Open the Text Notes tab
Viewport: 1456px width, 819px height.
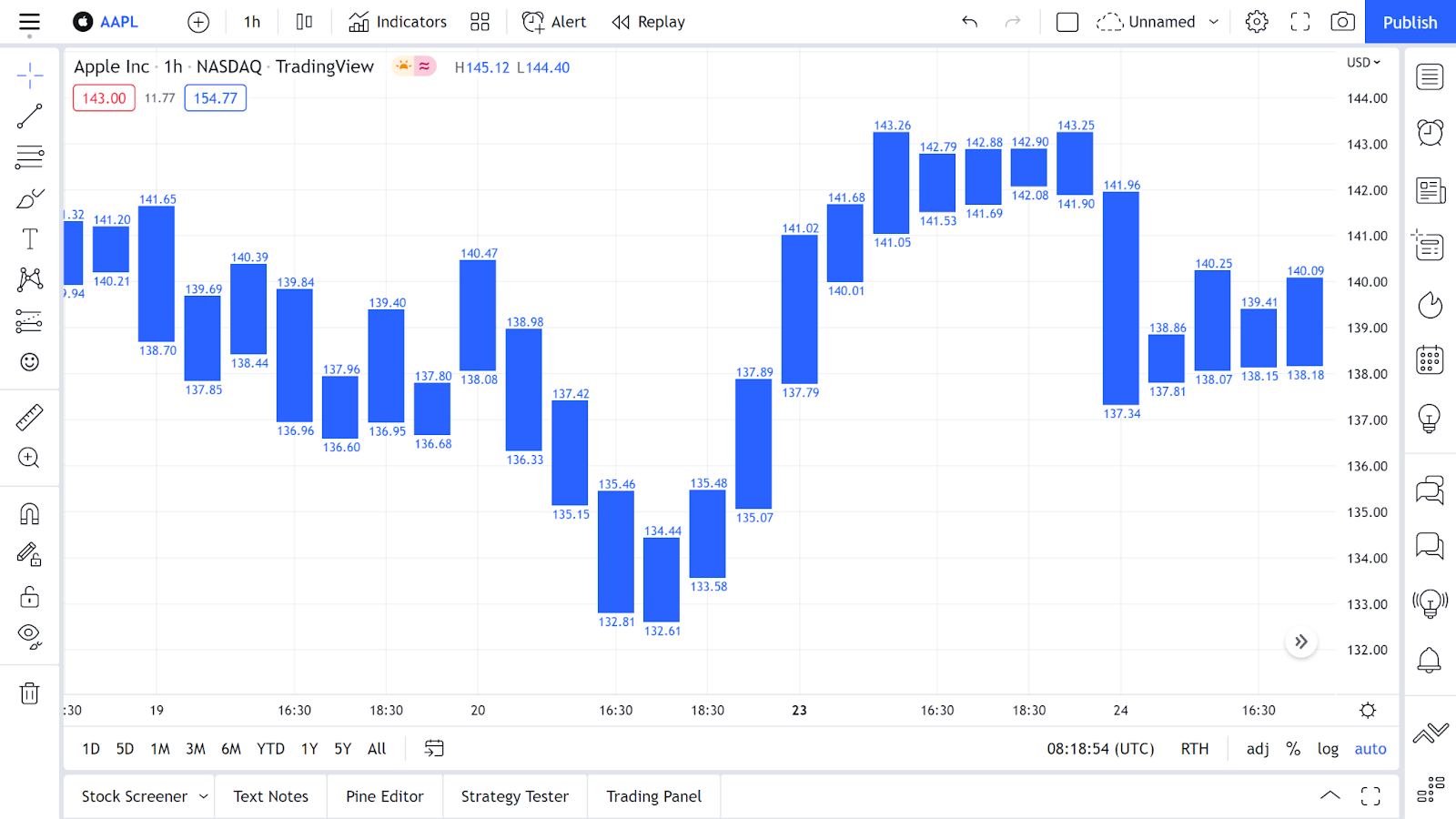tap(270, 796)
